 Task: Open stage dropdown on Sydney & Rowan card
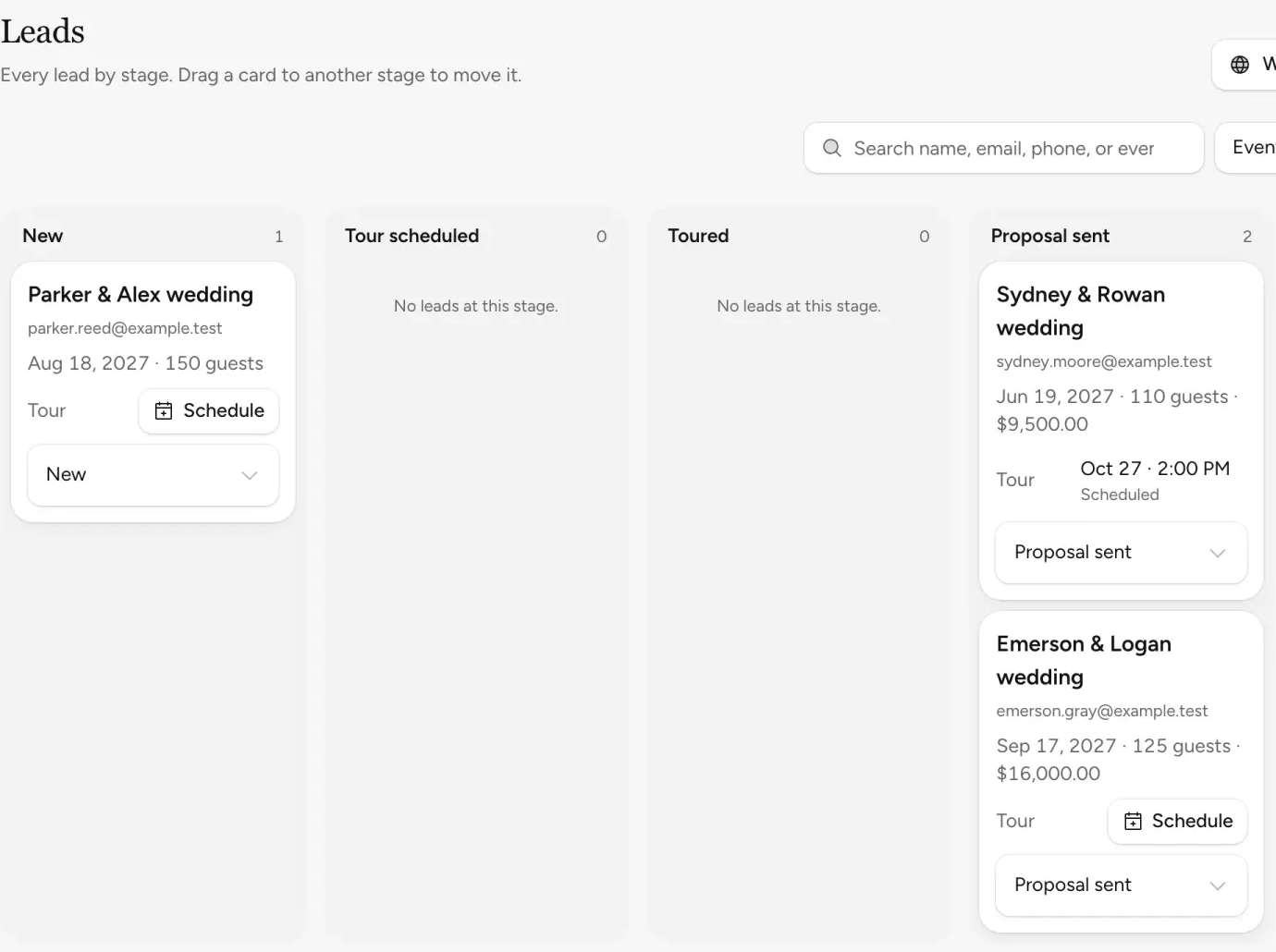coord(1122,553)
